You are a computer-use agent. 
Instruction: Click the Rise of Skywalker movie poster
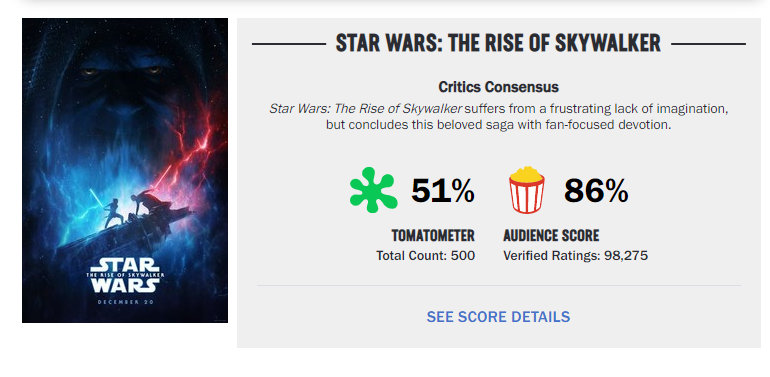[x=125, y=170]
